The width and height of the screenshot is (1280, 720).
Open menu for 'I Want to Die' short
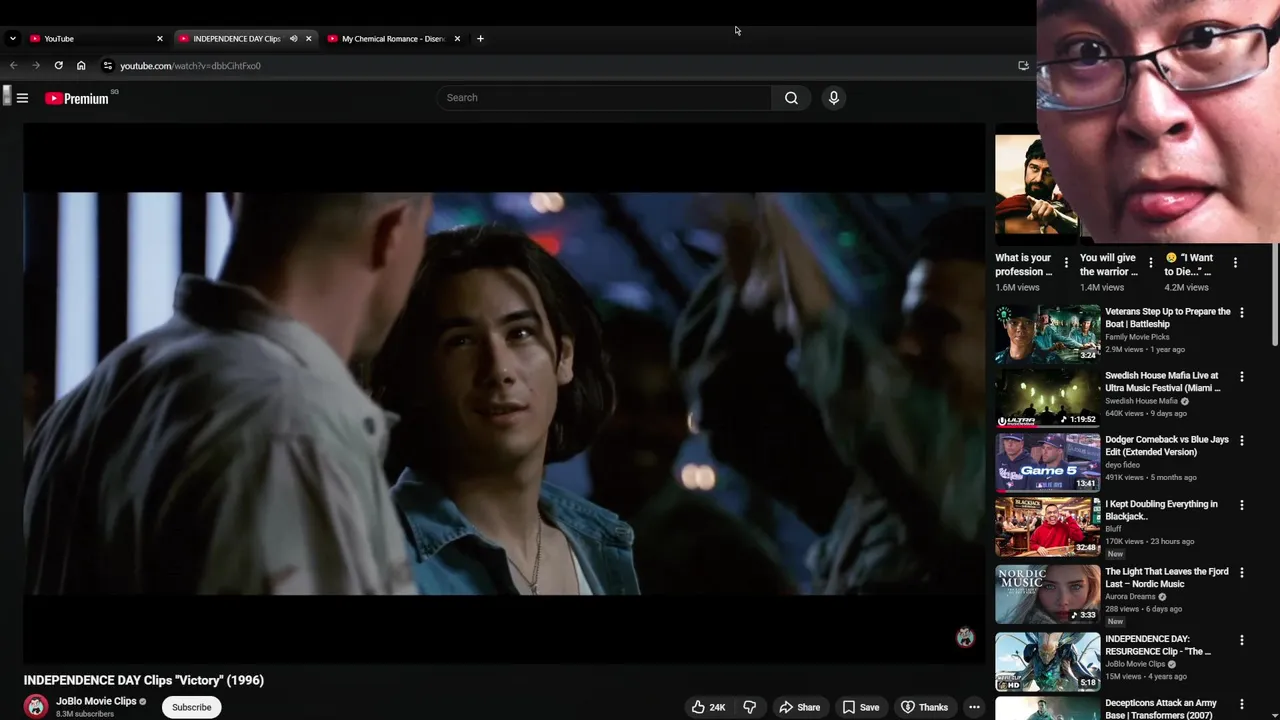1235,263
